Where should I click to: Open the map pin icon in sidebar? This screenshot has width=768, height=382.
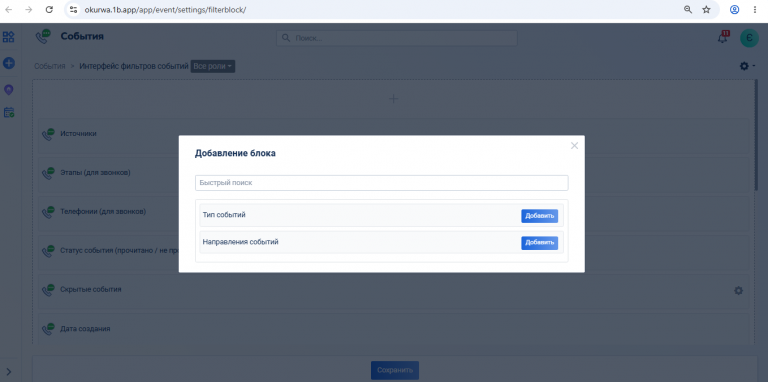(9, 90)
